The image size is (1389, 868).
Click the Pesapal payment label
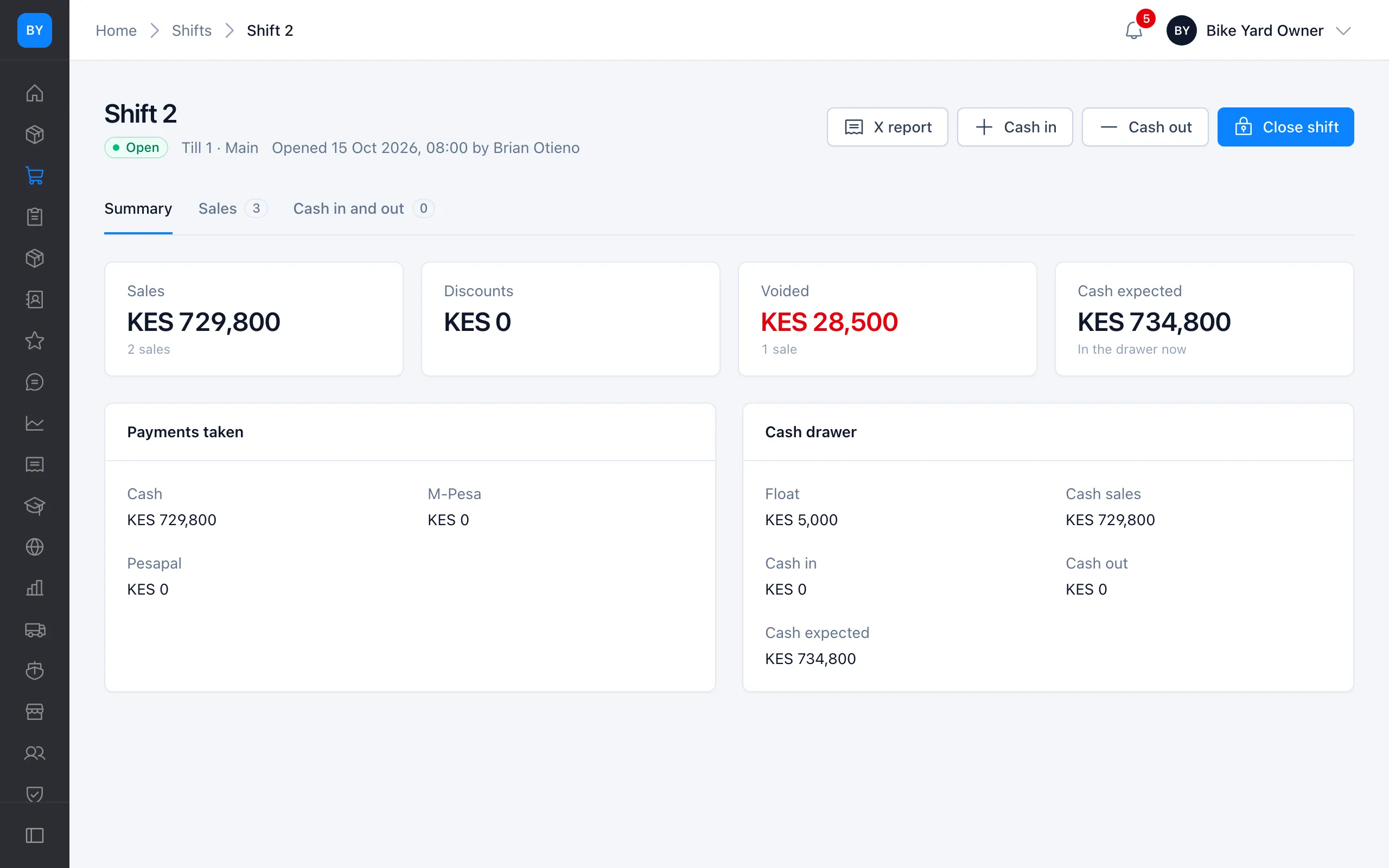click(x=155, y=563)
